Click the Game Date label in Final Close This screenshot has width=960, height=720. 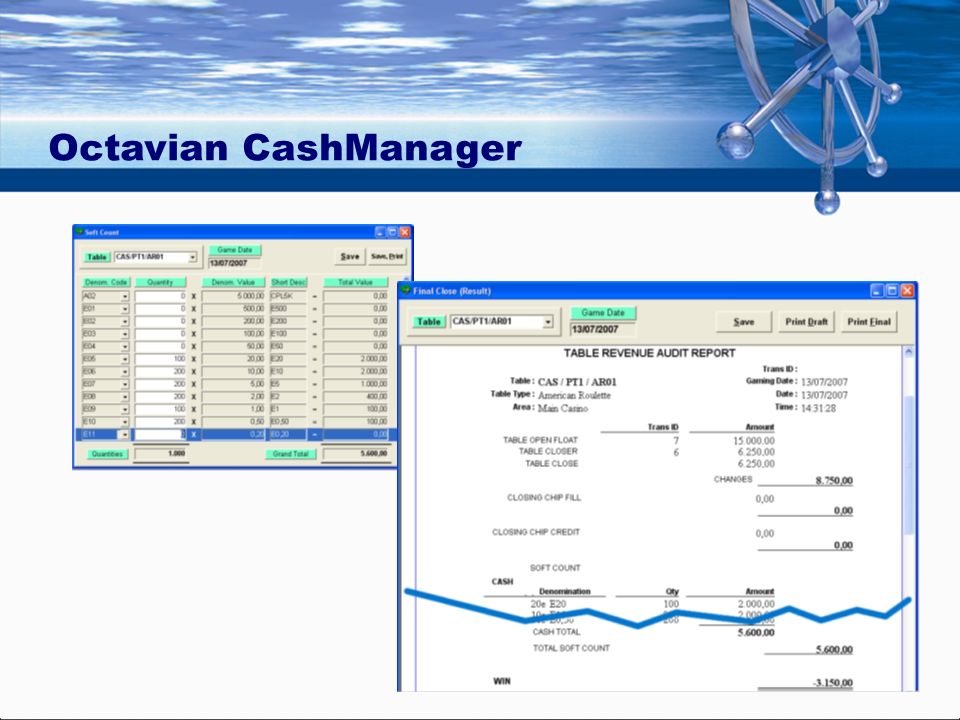point(603,312)
